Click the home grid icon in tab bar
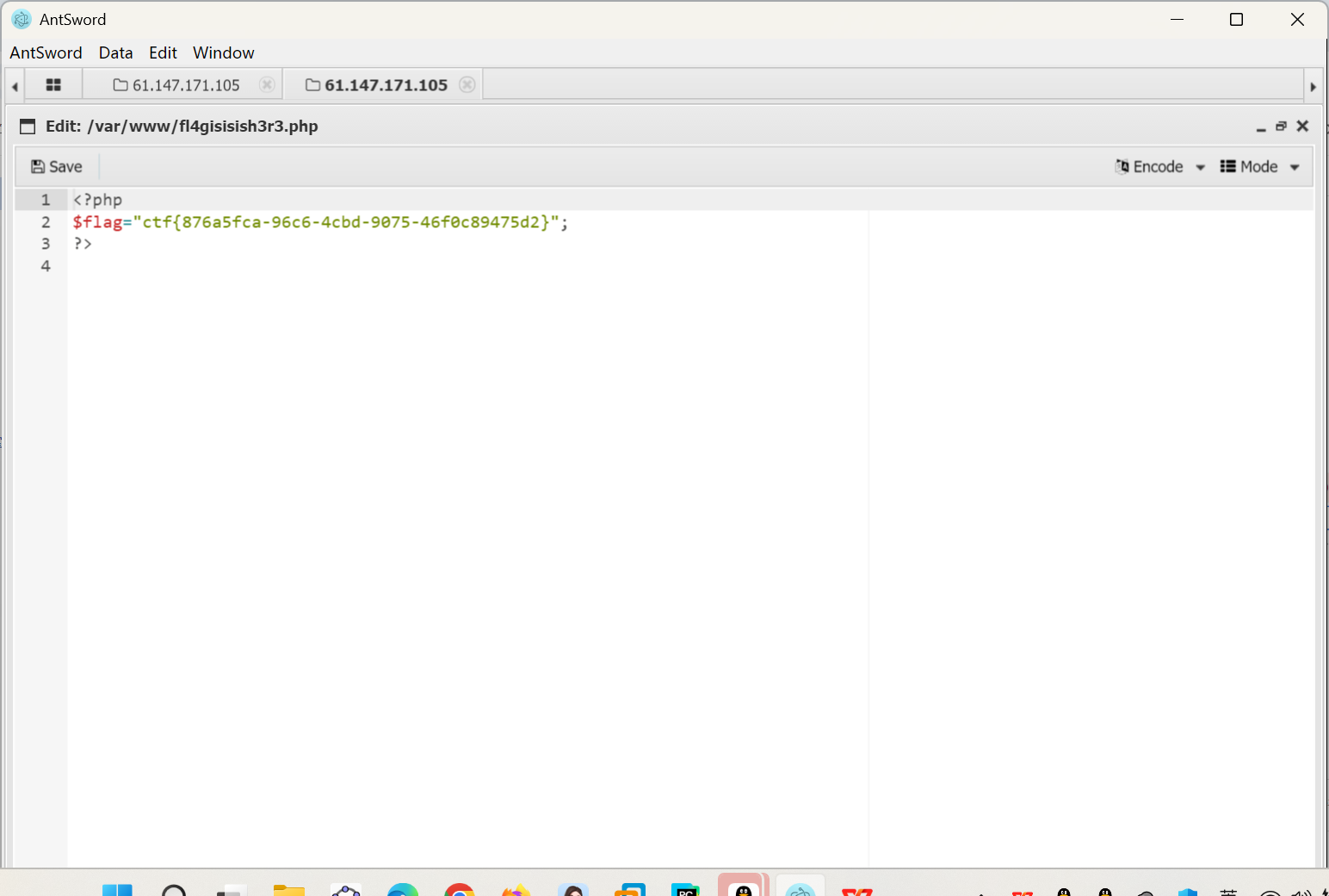The height and width of the screenshot is (896, 1329). tap(53, 84)
